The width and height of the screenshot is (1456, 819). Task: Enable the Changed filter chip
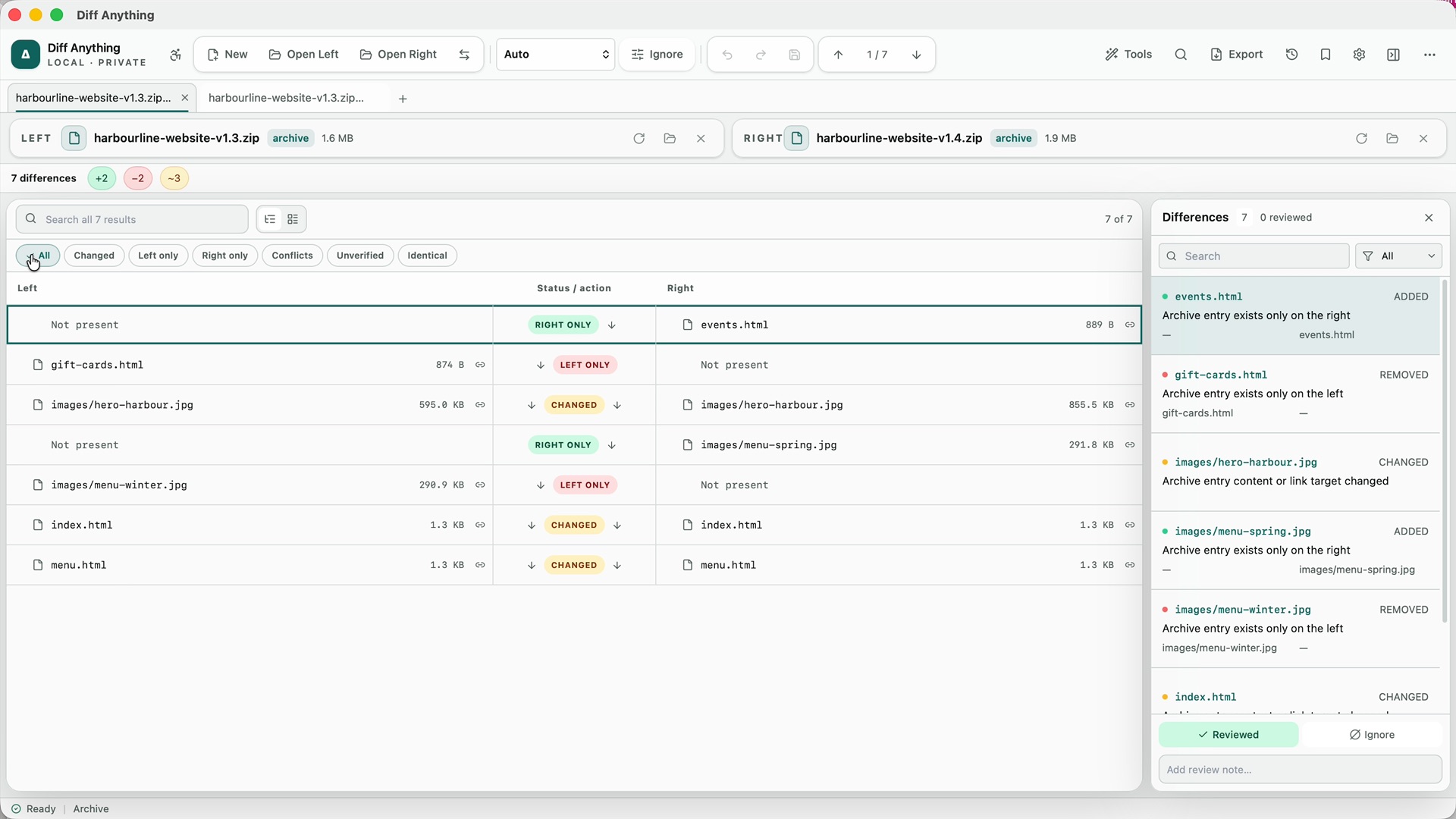(x=94, y=256)
